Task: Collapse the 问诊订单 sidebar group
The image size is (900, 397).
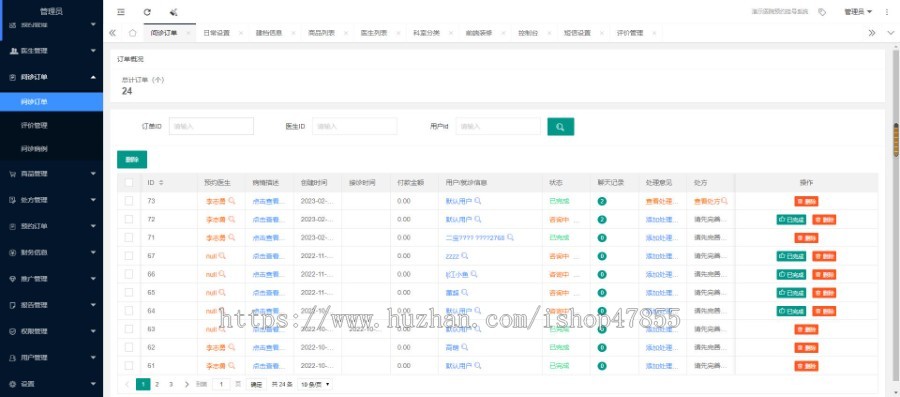Action: pyautogui.click(x=52, y=77)
